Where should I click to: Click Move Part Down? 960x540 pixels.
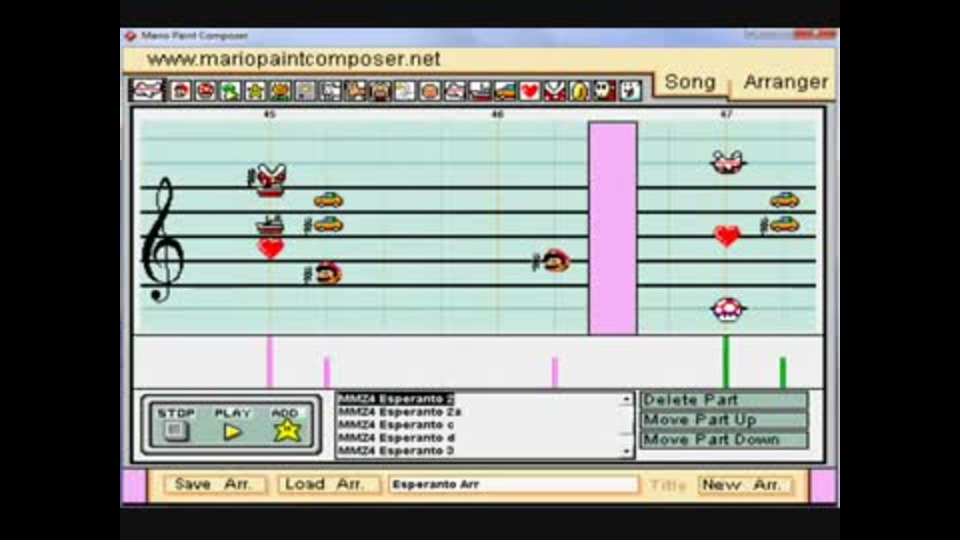724,440
